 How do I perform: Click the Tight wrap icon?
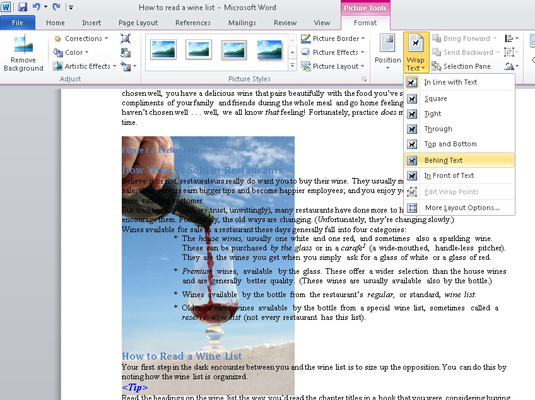pyautogui.click(x=412, y=114)
